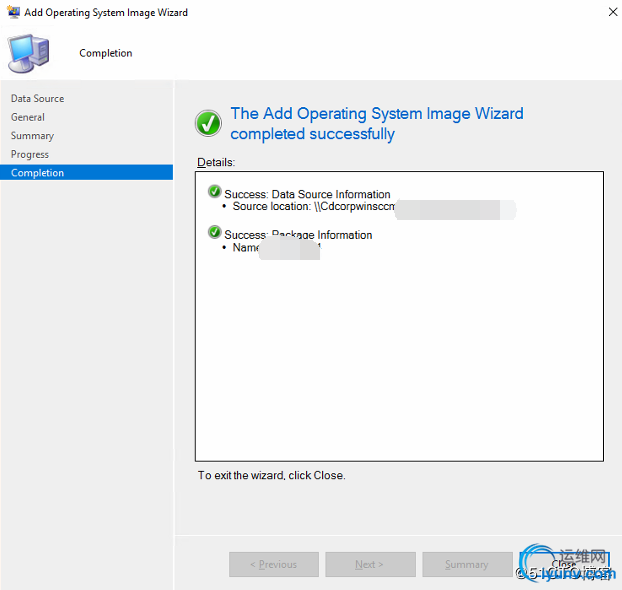The height and width of the screenshot is (590, 622).
Task: Click the 'Success: Data Source Information' line
Action: [307, 194]
